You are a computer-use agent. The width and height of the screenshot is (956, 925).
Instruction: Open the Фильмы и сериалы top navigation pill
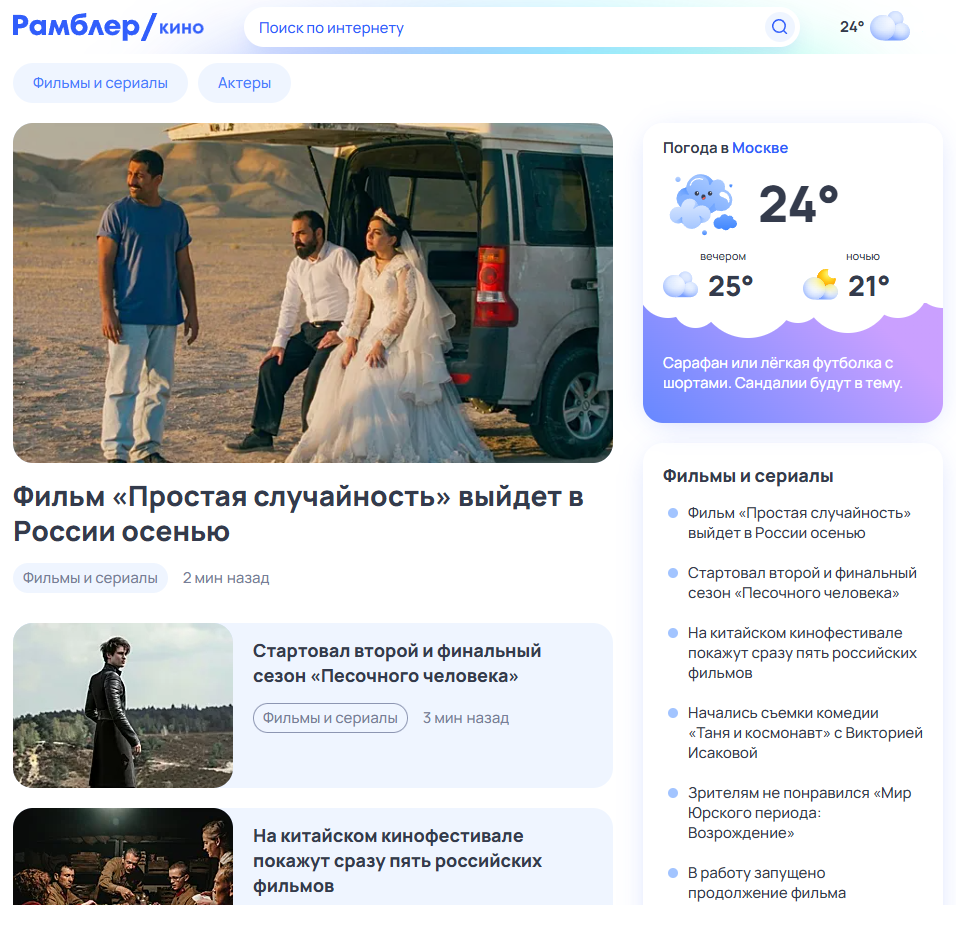100,83
